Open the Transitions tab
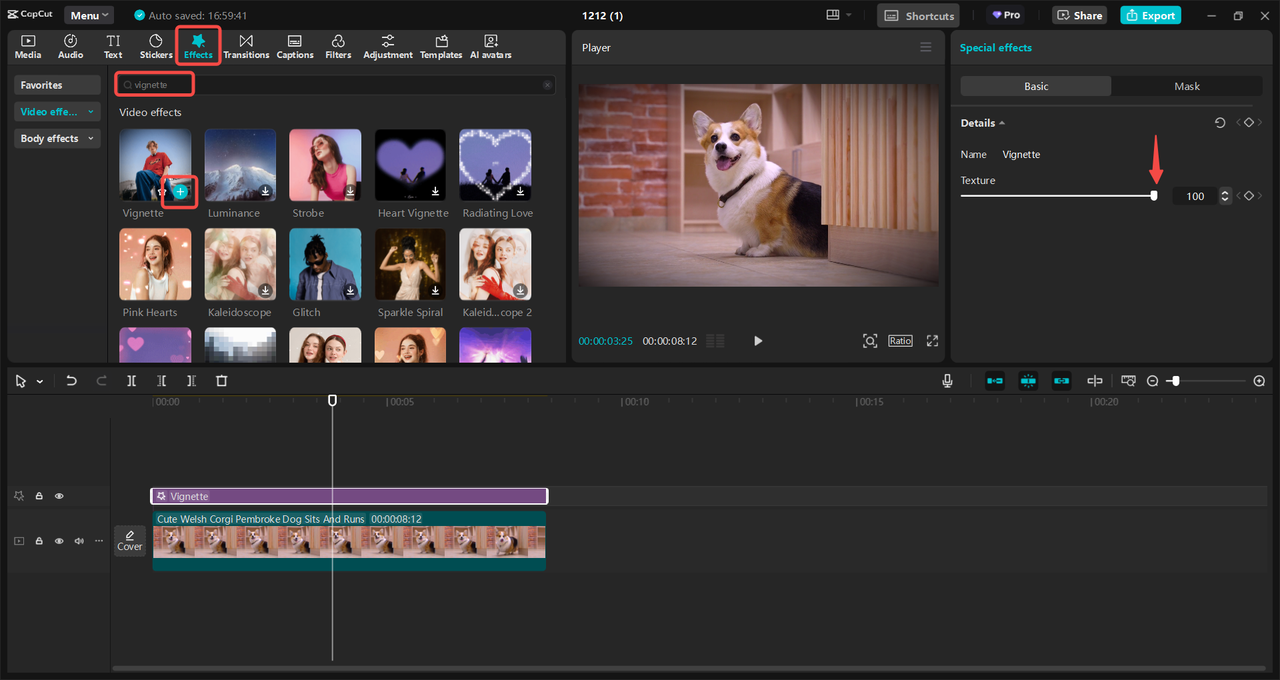Image resolution: width=1280 pixels, height=680 pixels. [x=246, y=46]
